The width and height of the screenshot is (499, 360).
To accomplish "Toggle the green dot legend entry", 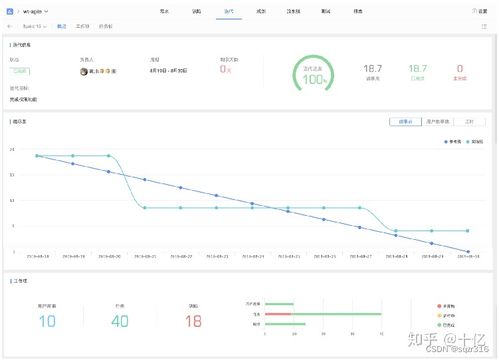I will click(x=446, y=325).
